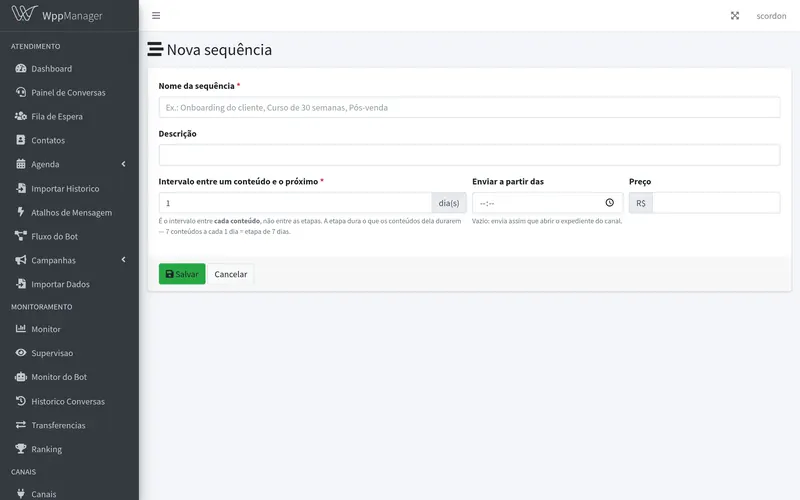Click the Historico Conversas history icon
The height and width of the screenshot is (500, 800).
[20, 401]
